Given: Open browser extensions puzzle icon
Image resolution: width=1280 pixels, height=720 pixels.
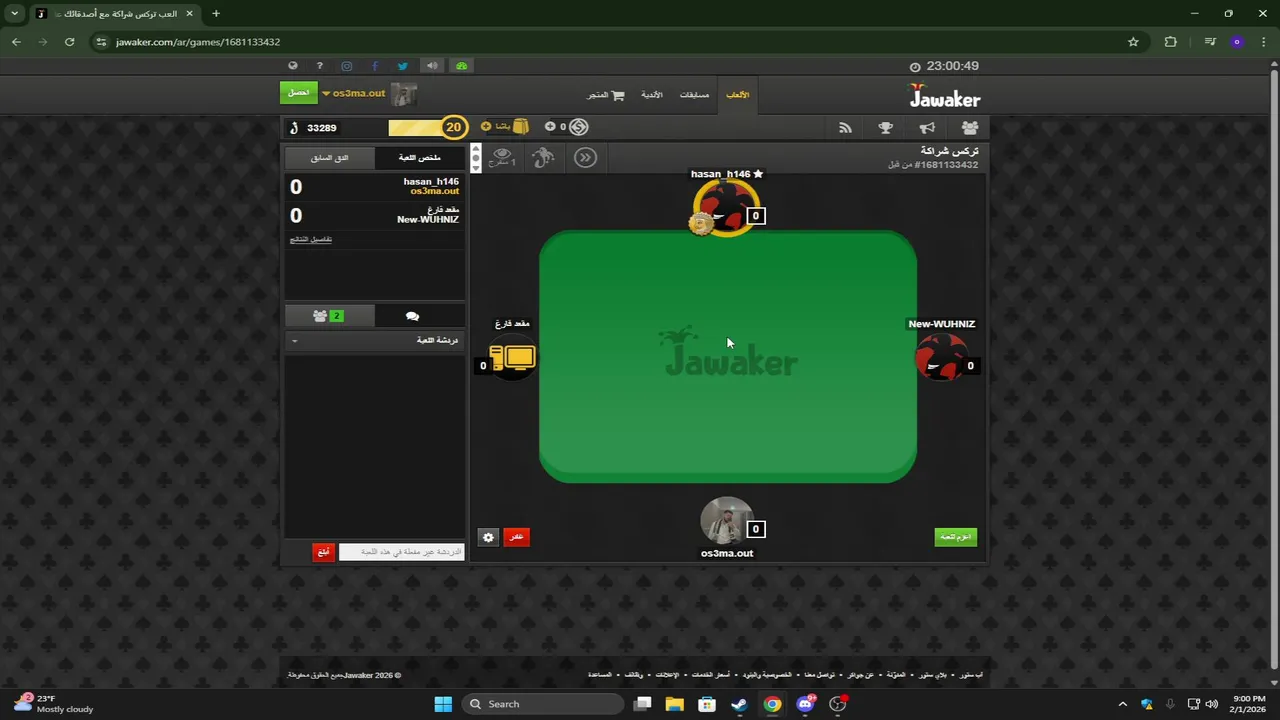Looking at the screenshot, I should click(x=1171, y=42).
